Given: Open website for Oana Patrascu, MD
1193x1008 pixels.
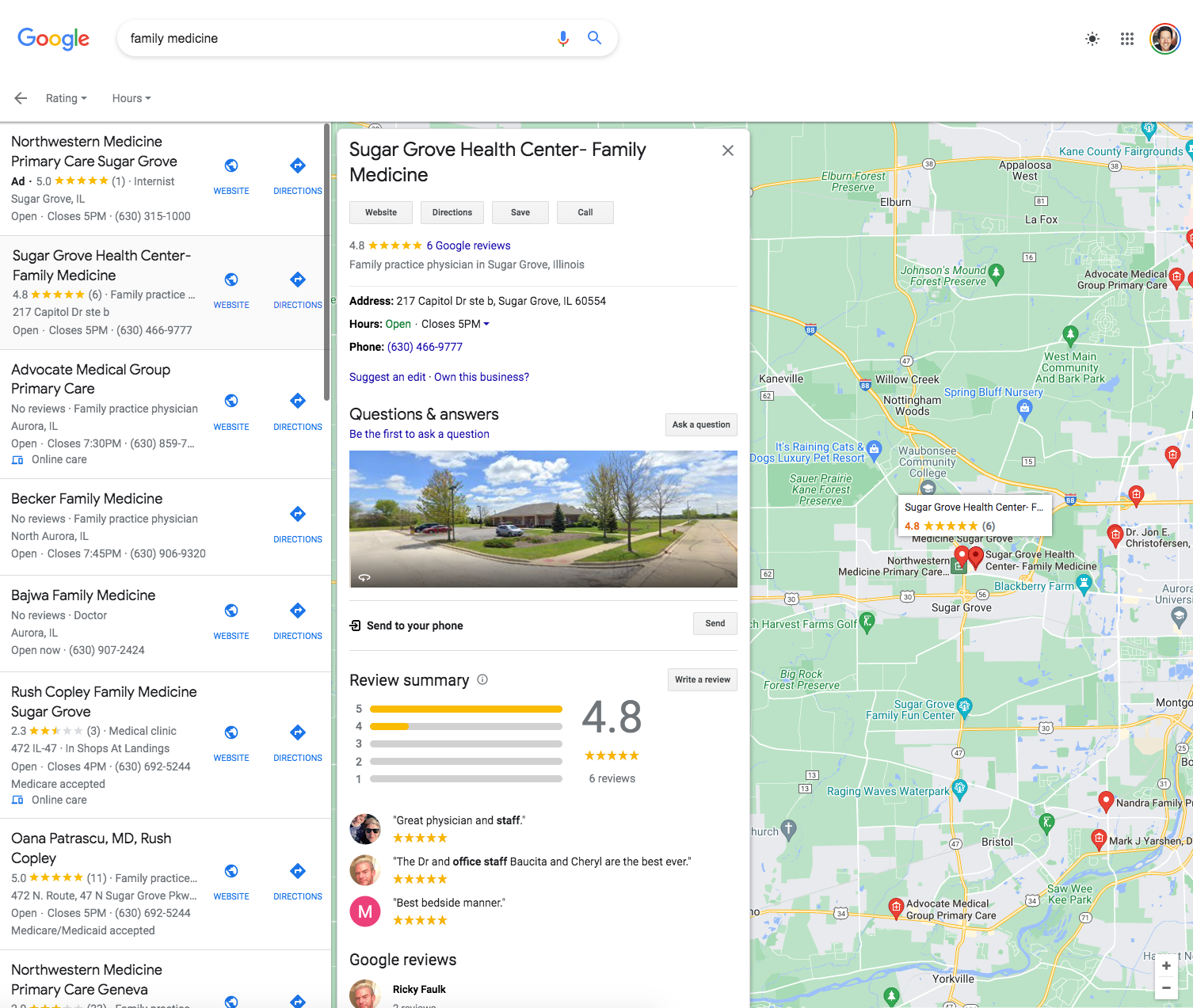Looking at the screenshot, I should 231,881.
